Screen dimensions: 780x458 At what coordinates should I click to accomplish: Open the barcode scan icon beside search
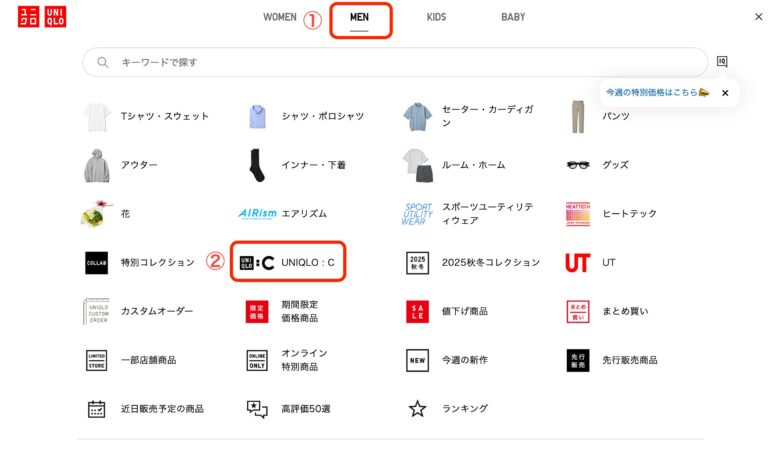coord(722,62)
